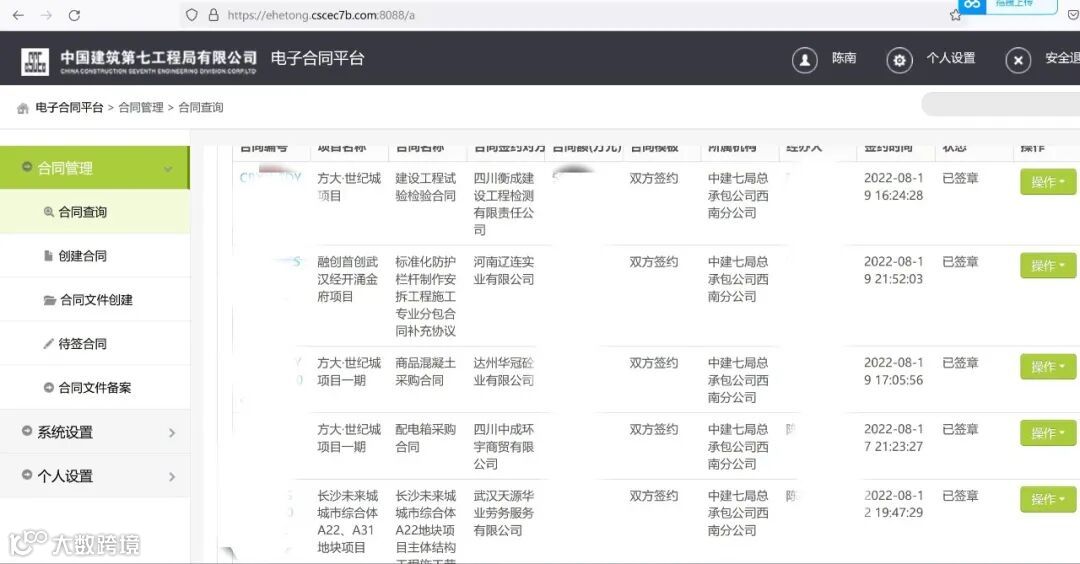Open 个人设置 in the top header
Viewport: 1080px width, 564px height.
coord(951,58)
